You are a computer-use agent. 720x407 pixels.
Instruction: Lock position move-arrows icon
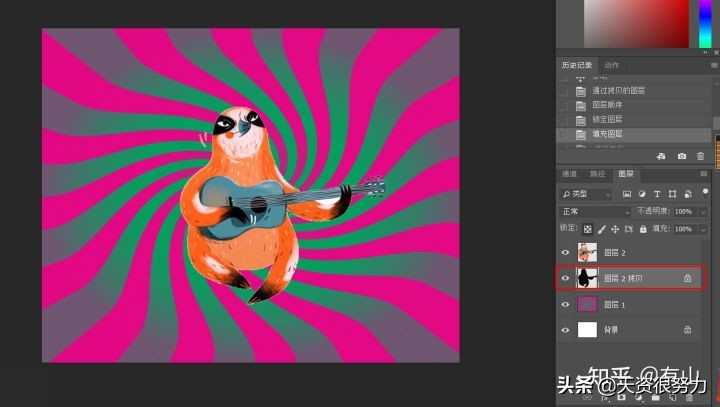pos(615,229)
